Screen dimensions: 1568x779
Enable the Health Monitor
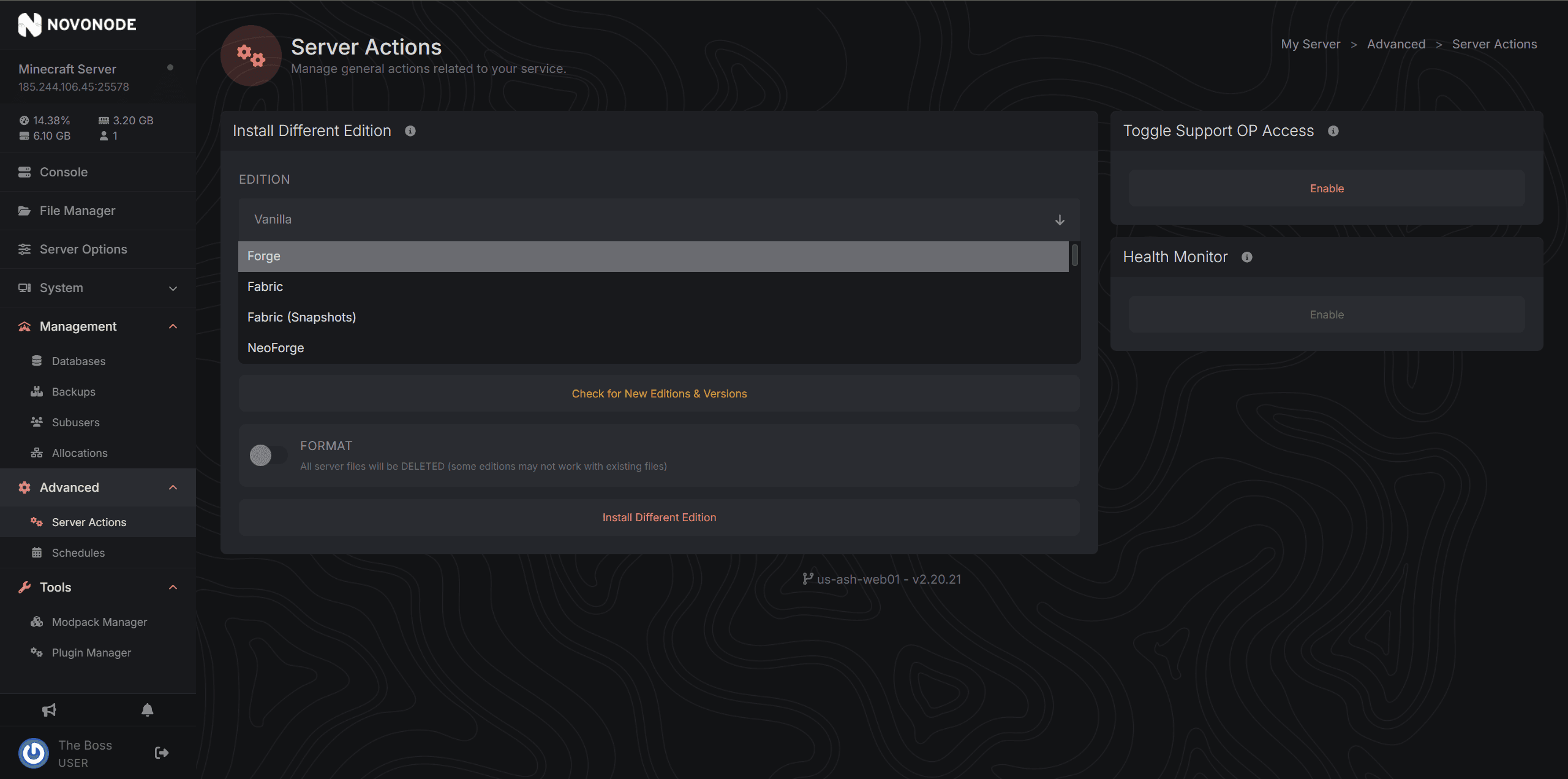pos(1326,314)
